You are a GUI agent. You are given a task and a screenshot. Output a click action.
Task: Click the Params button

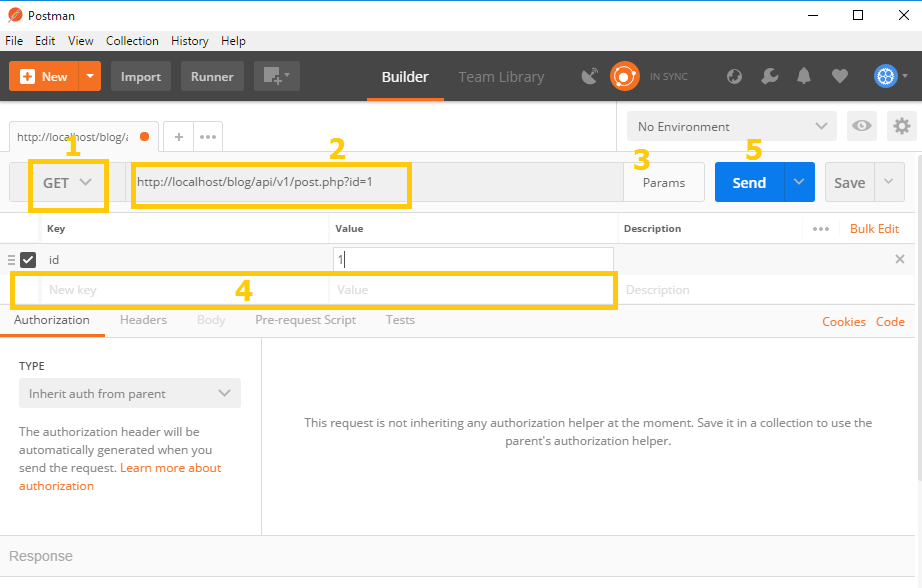click(664, 183)
